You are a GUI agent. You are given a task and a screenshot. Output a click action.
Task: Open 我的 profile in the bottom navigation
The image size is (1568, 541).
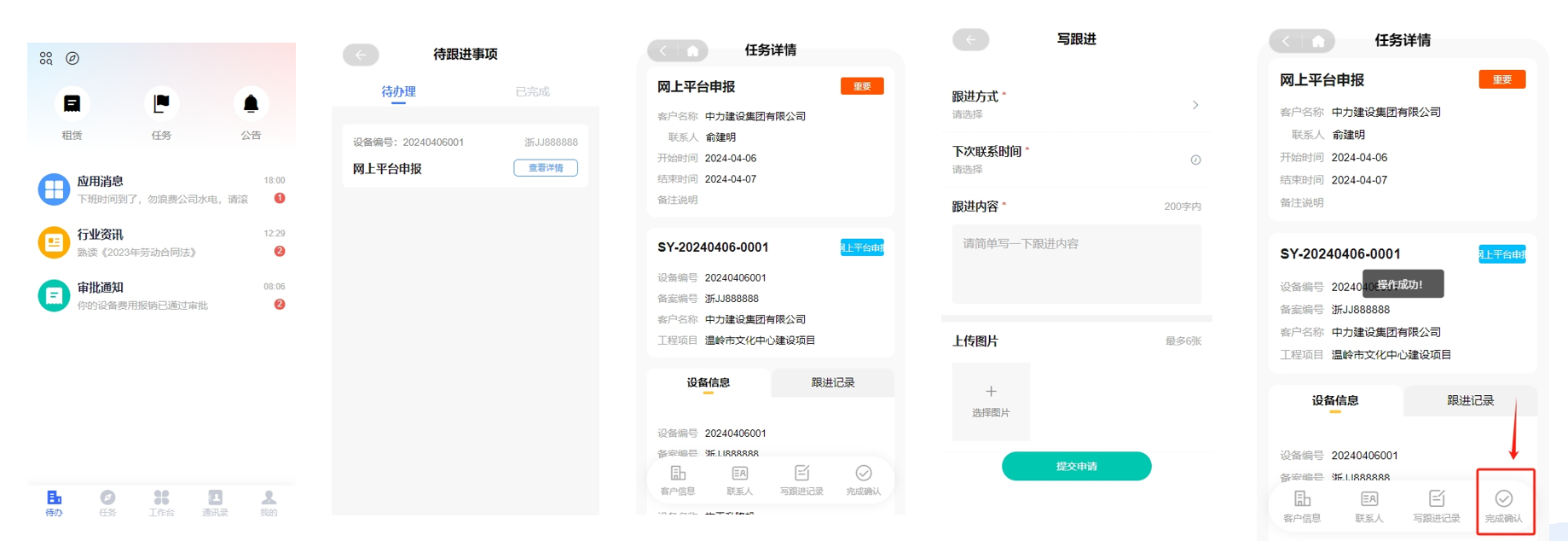coord(269,503)
